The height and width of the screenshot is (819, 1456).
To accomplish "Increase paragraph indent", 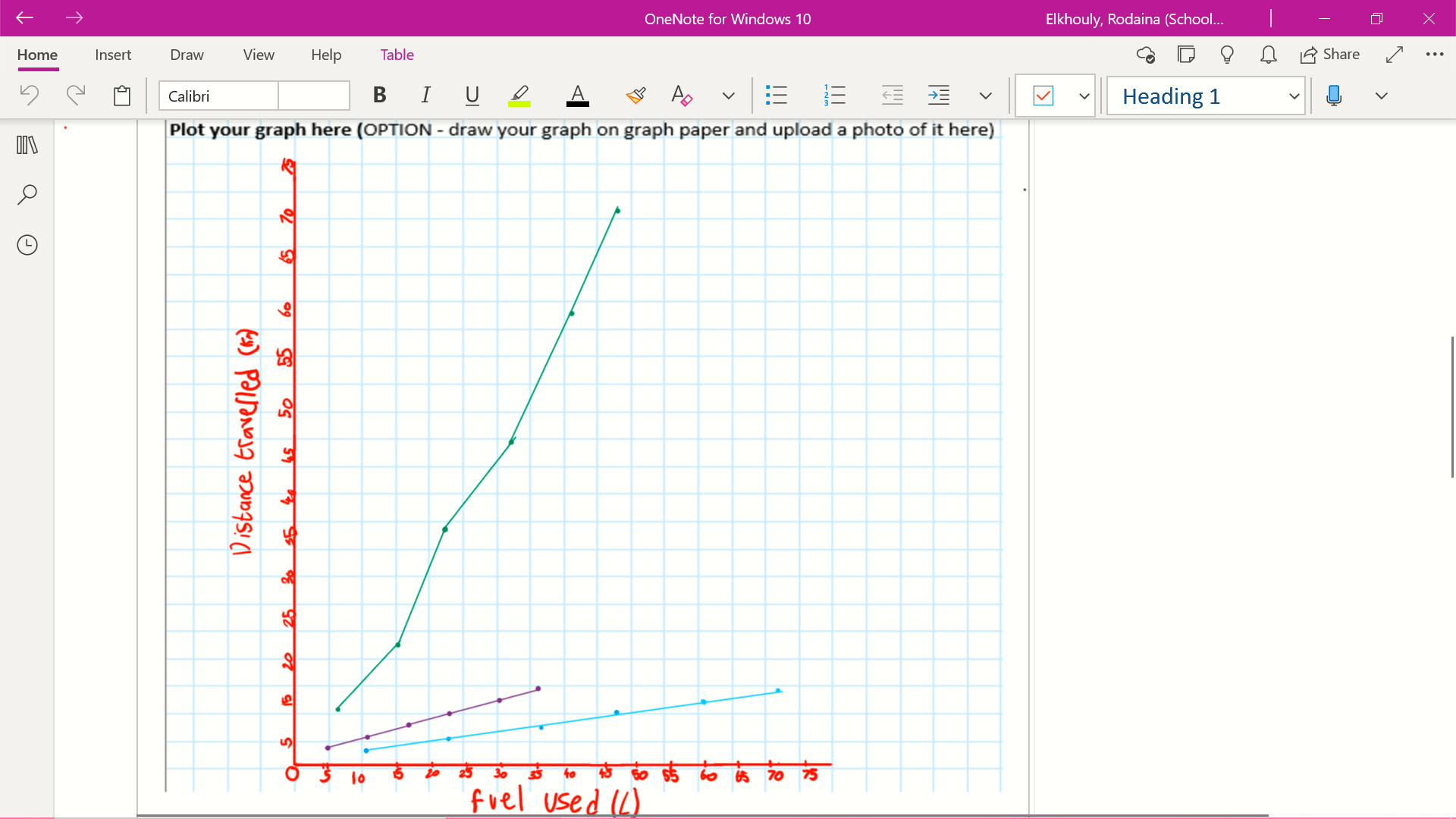I will pos(939,96).
